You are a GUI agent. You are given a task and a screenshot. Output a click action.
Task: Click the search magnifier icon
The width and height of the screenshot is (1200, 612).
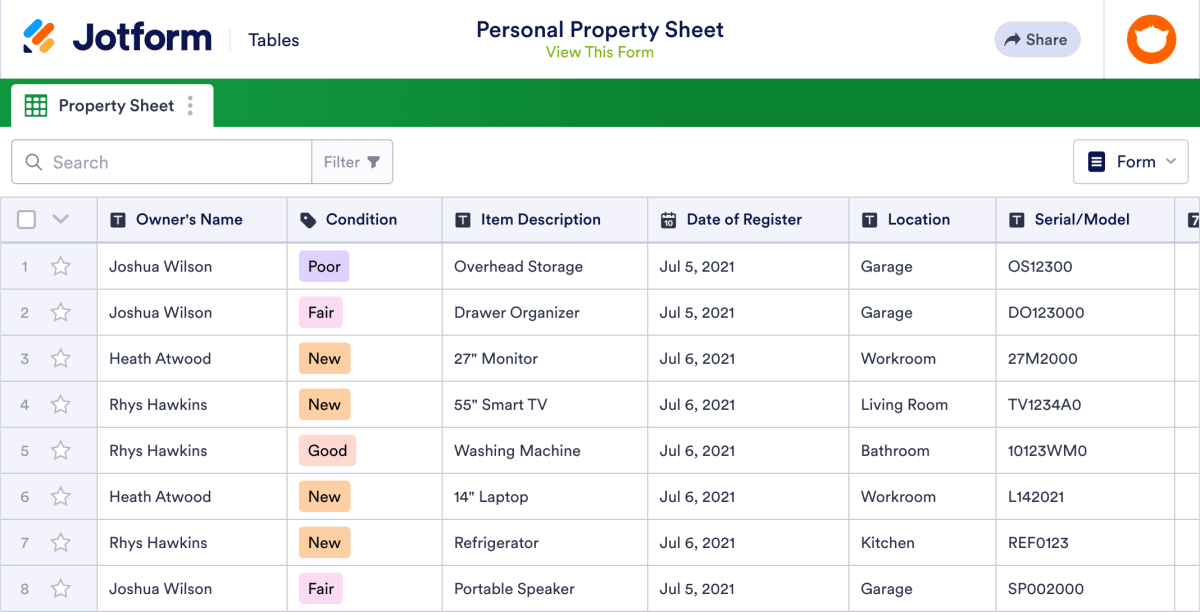click(33, 161)
